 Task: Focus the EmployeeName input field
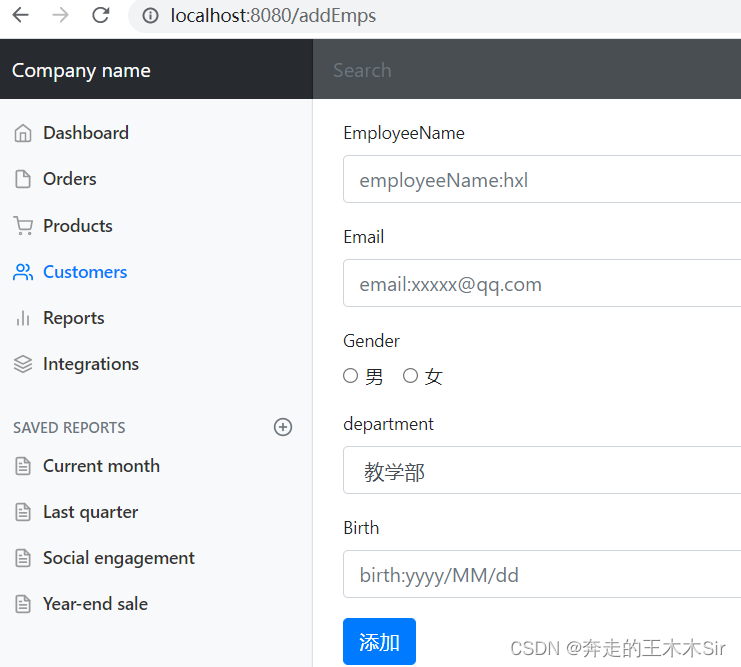542,179
